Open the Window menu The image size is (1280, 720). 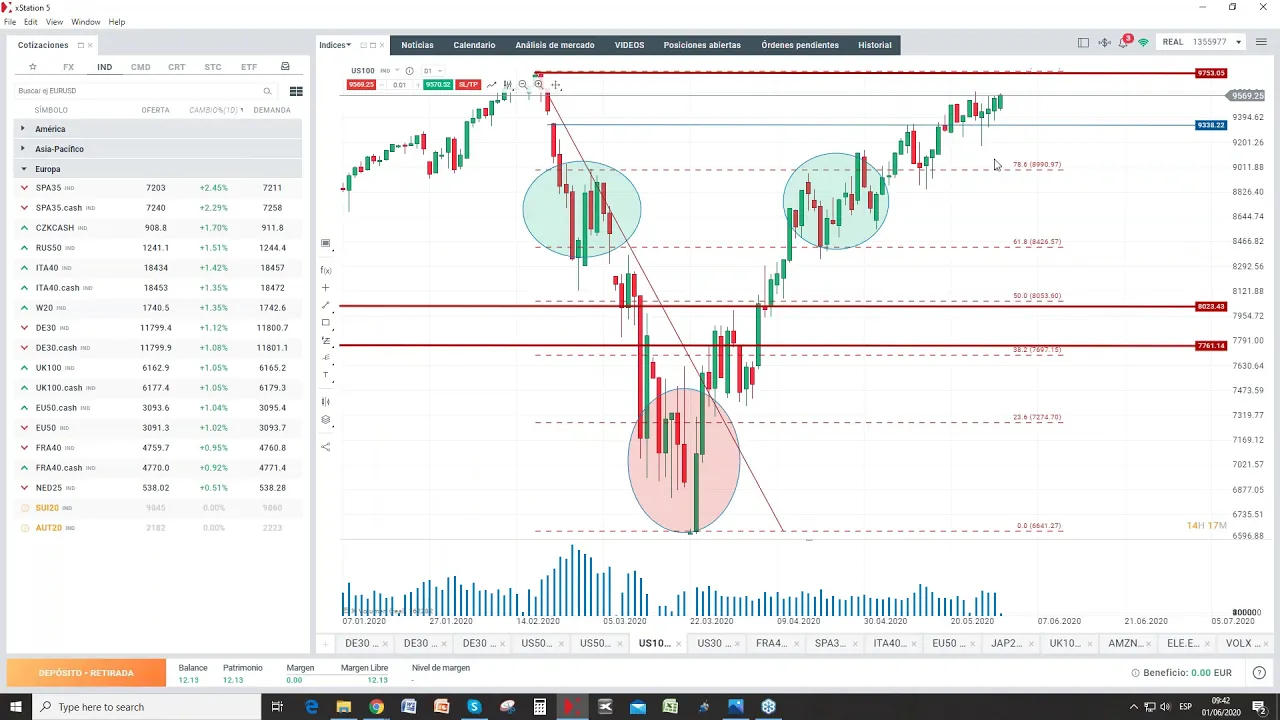coord(85,22)
